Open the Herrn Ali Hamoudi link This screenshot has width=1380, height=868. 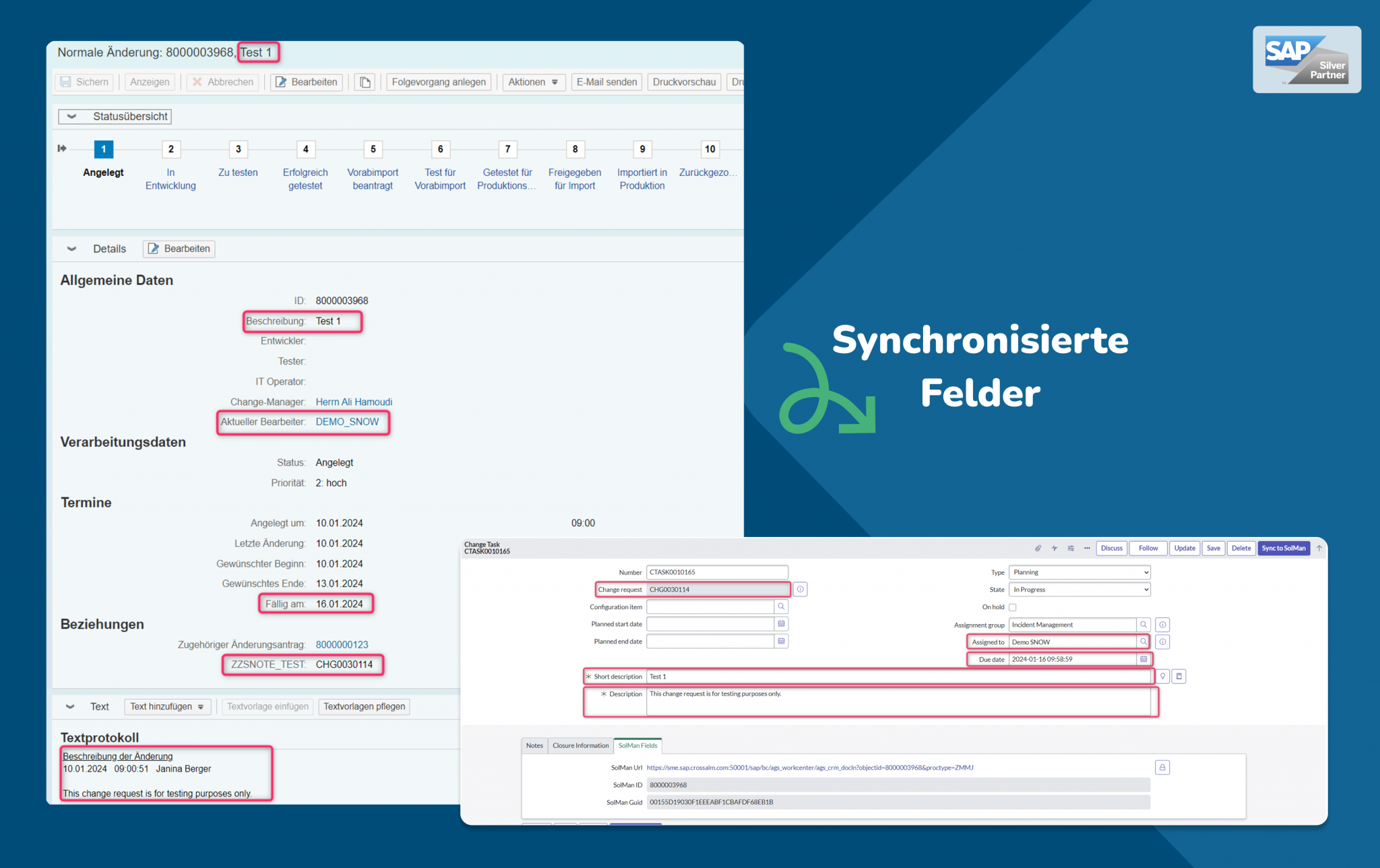pos(354,402)
